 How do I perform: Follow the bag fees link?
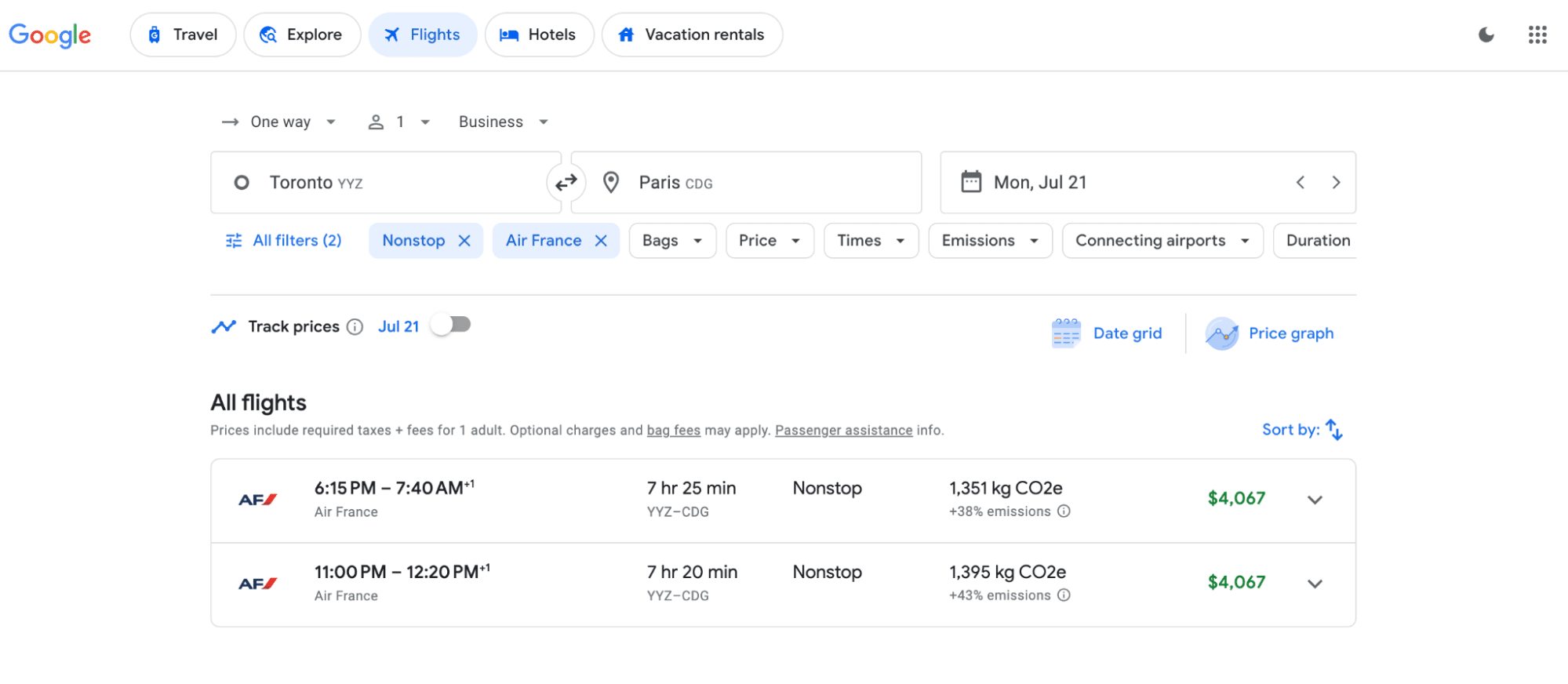coord(673,431)
